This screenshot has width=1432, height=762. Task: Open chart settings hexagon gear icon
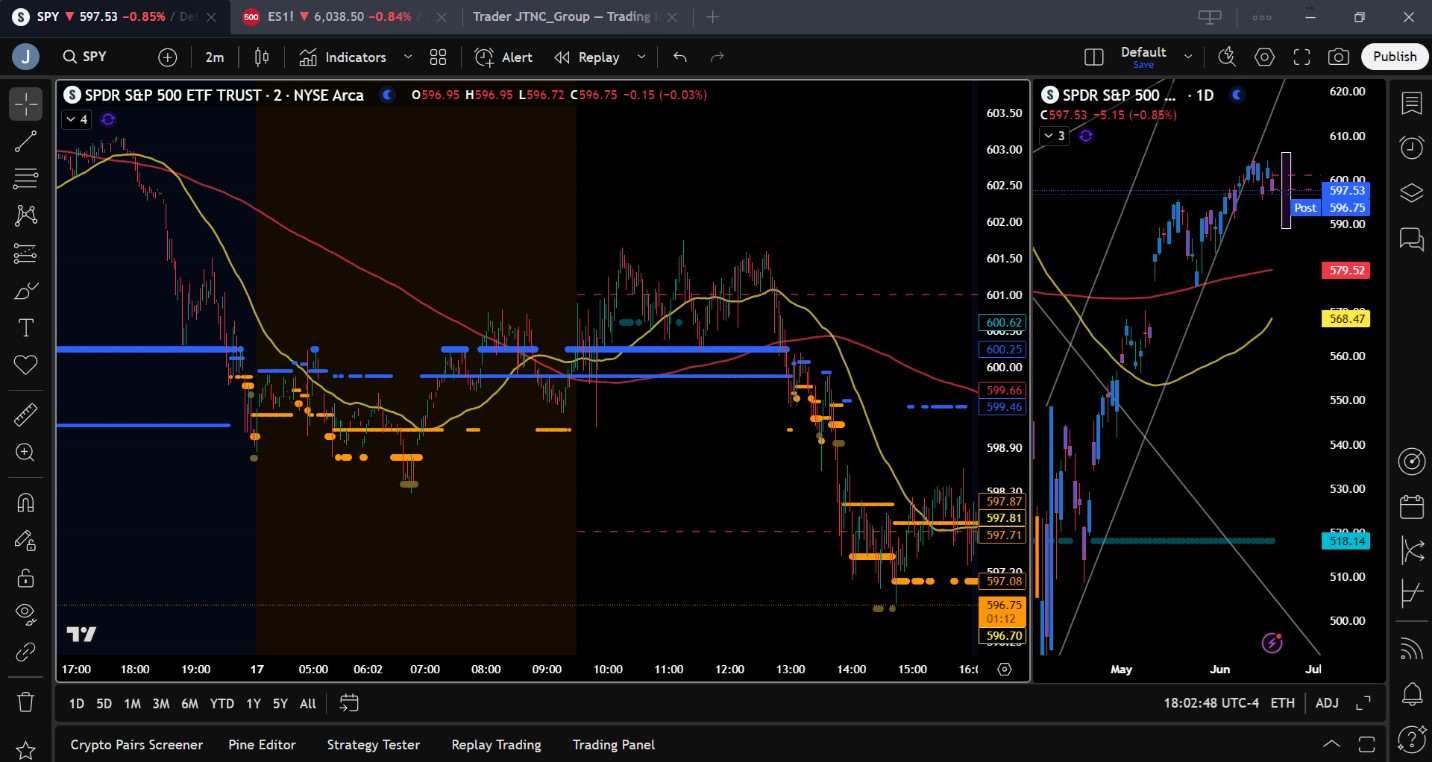[1264, 57]
